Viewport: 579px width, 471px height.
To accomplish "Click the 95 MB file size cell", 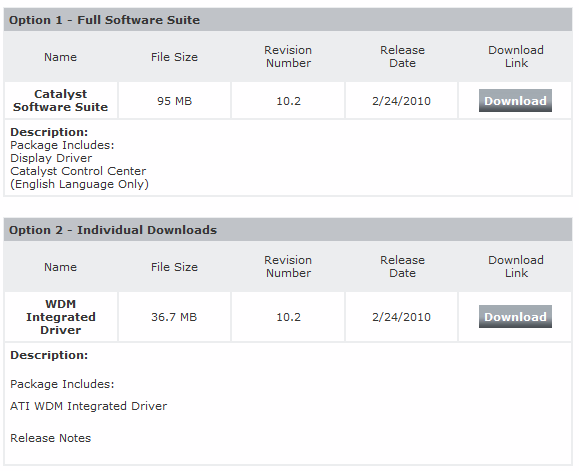I will 174,100.
